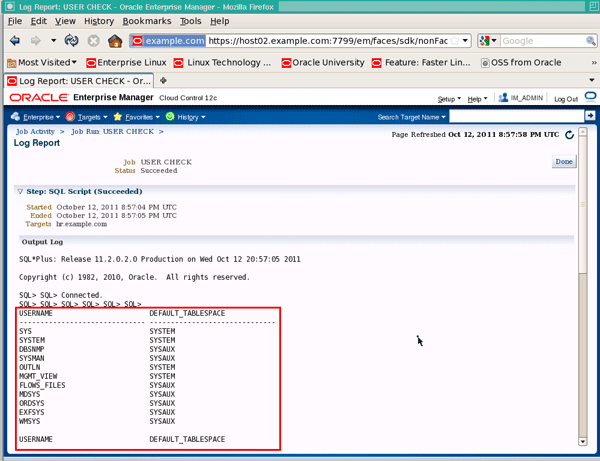Click the Done button

click(x=564, y=161)
